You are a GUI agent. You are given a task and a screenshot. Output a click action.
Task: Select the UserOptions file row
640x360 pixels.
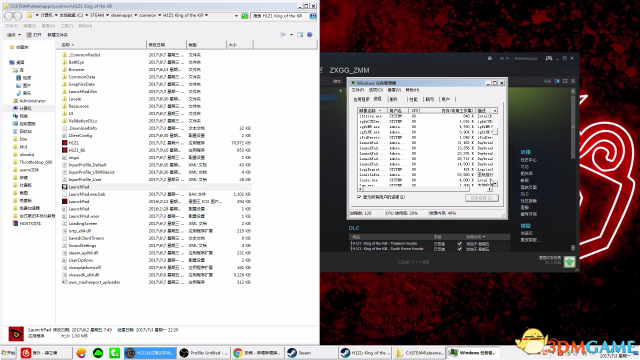pos(157,260)
